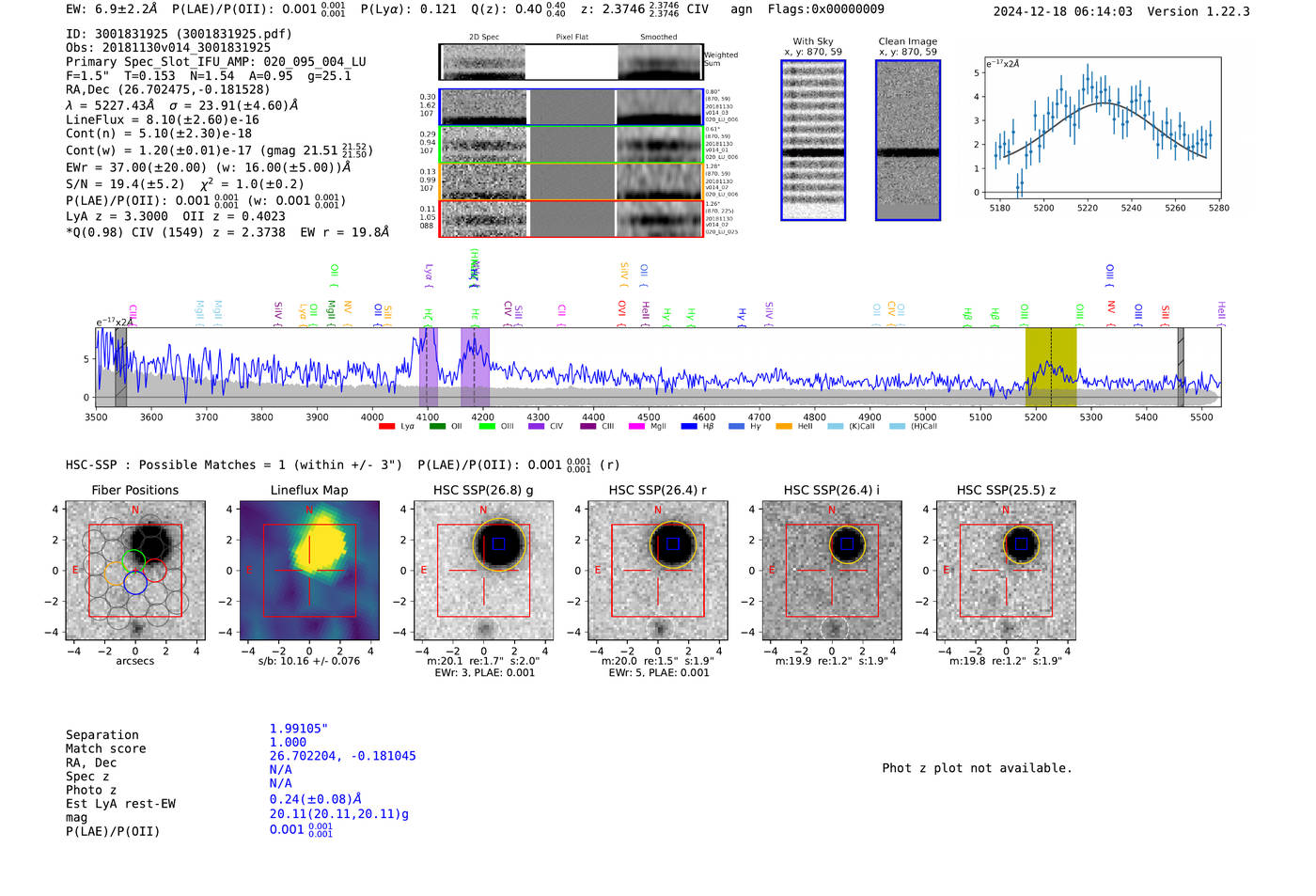Select the green-bordered 2D spectrum row
Screen dimensions: 1316x896
pyautogui.click(x=572, y=145)
